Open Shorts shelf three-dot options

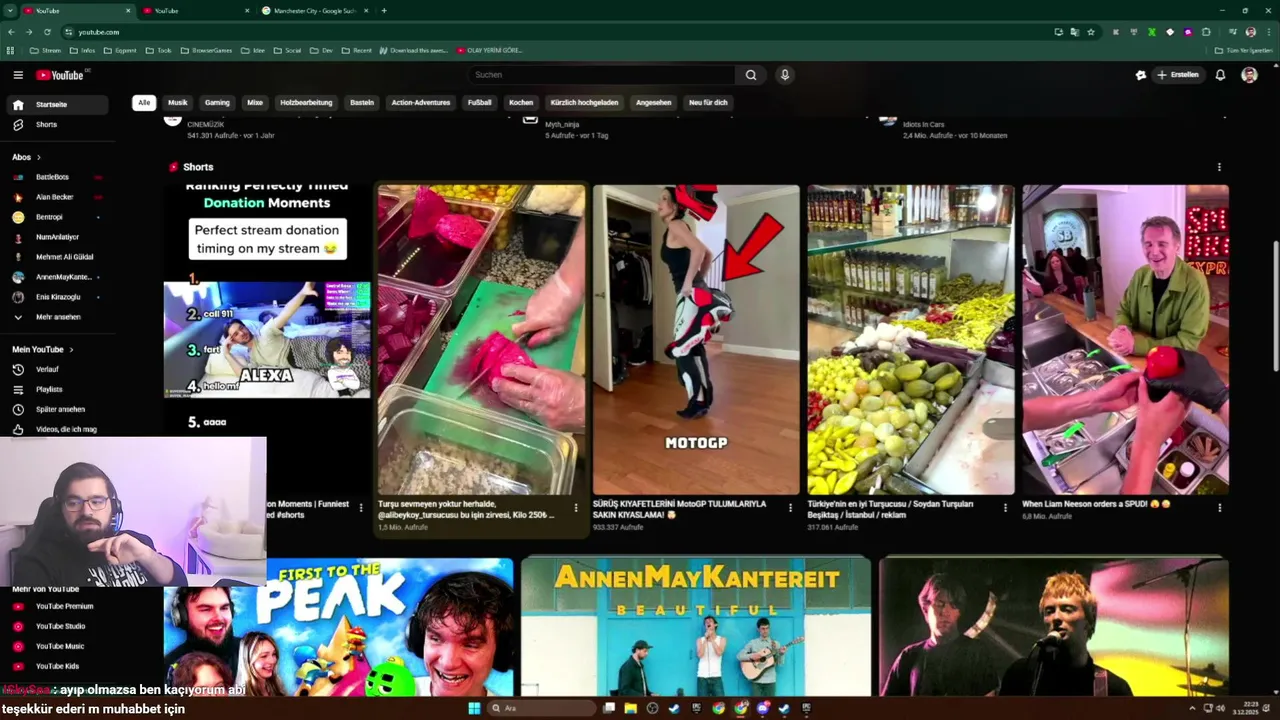1219,167
